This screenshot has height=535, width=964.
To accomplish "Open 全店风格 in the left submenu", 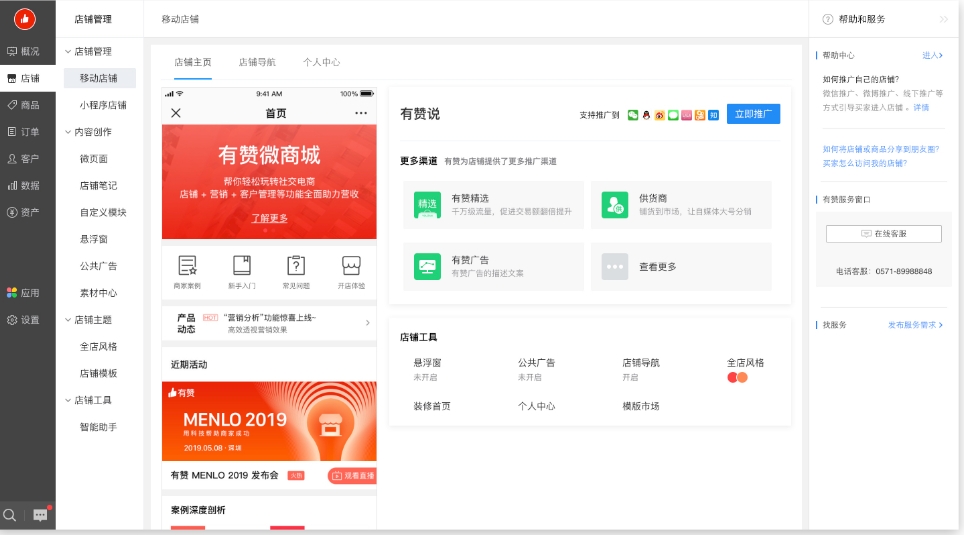I will click(x=98, y=347).
